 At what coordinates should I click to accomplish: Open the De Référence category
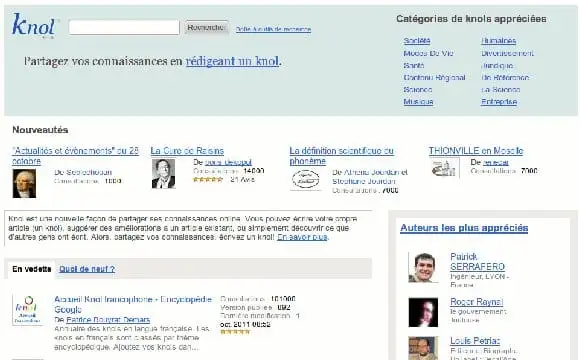point(505,78)
